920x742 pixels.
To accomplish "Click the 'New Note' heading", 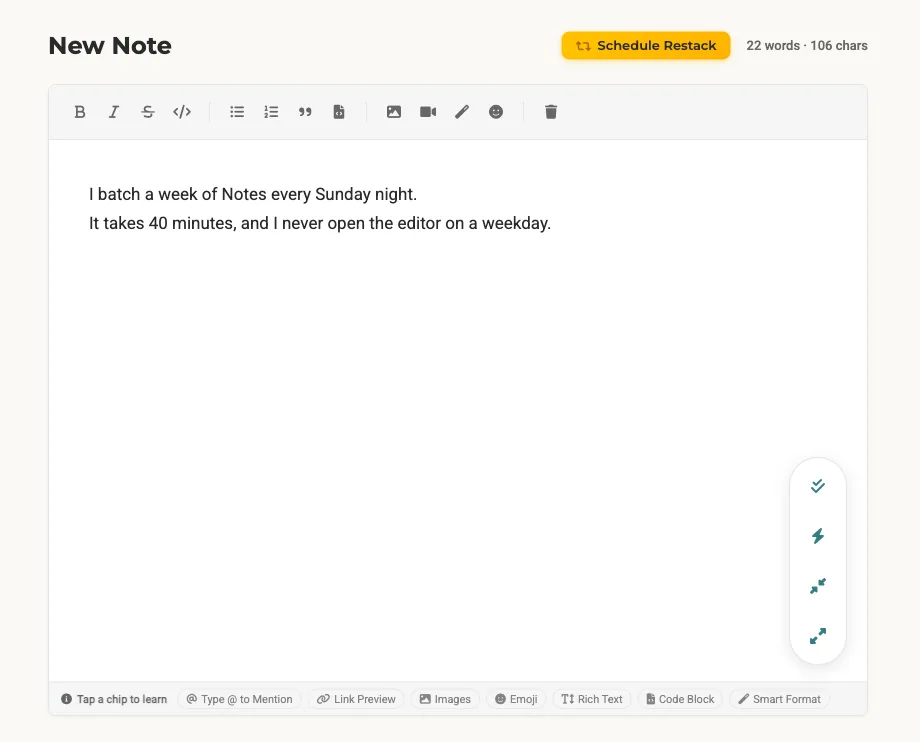I will pos(110,46).
